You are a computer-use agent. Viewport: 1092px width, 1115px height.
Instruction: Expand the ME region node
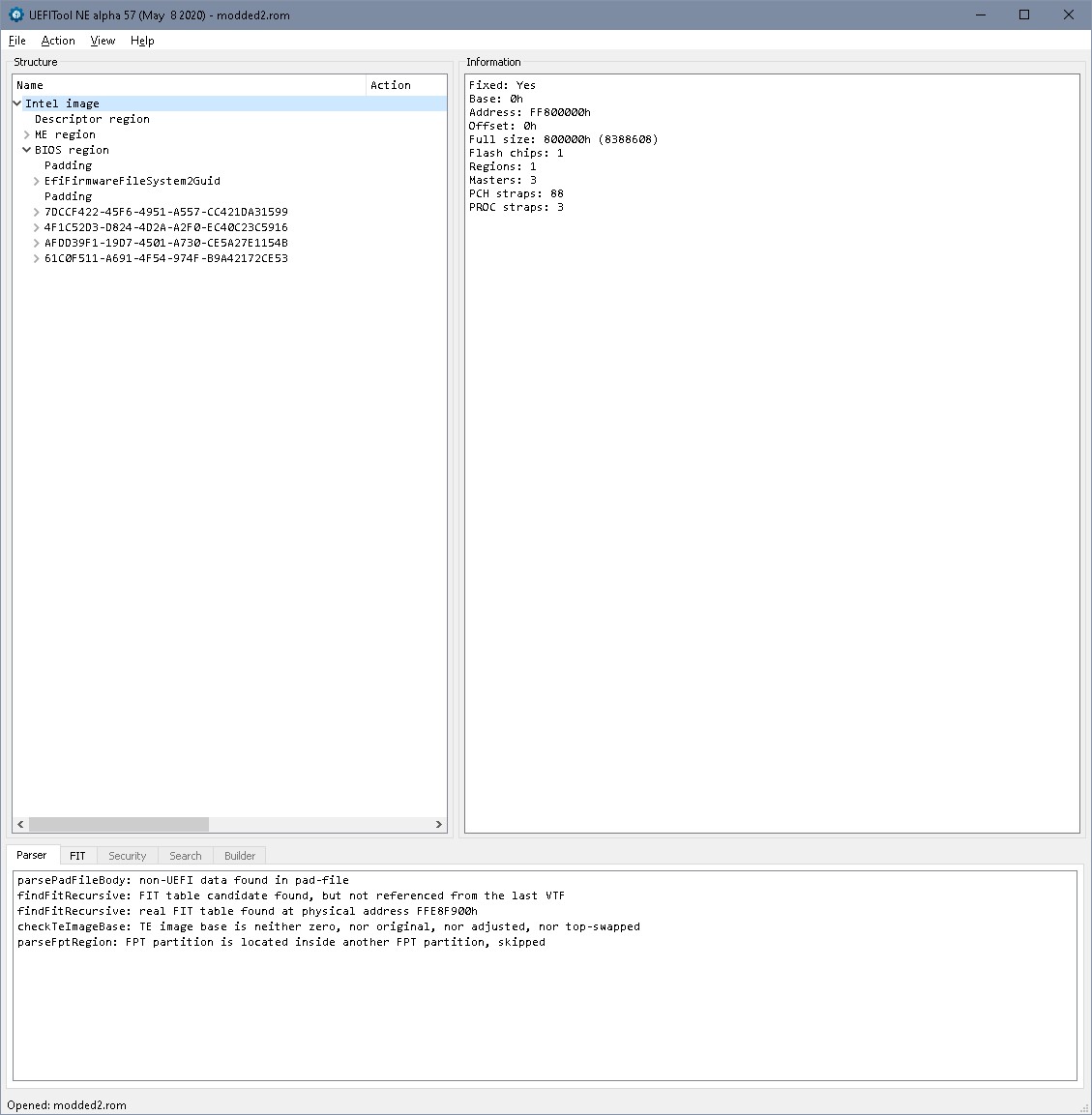[x=27, y=134]
